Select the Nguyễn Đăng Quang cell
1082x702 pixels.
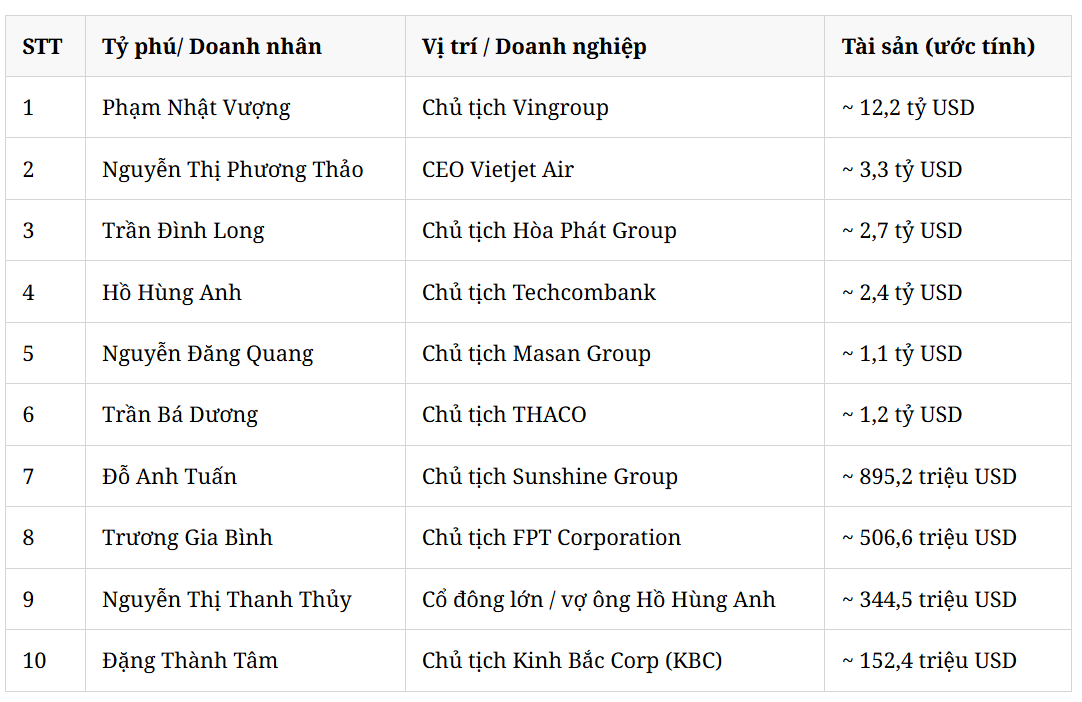click(x=245, y=353)
